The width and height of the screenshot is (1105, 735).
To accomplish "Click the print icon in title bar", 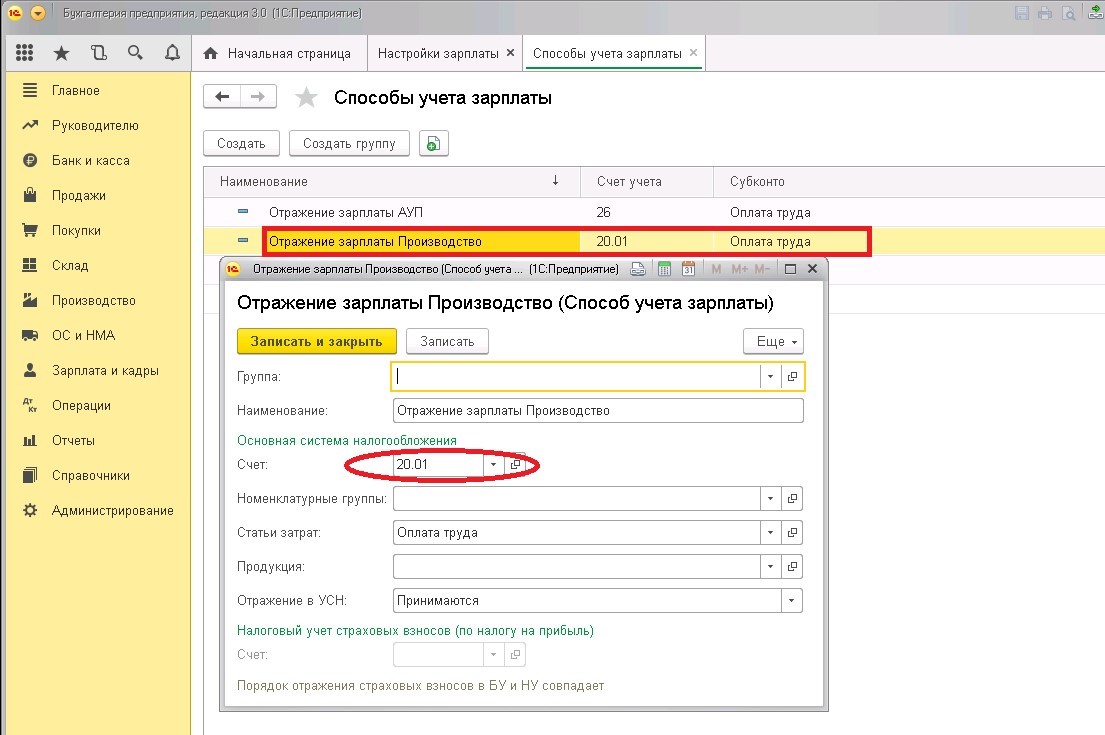I will pyautogui.click(x=1045, y=13).
